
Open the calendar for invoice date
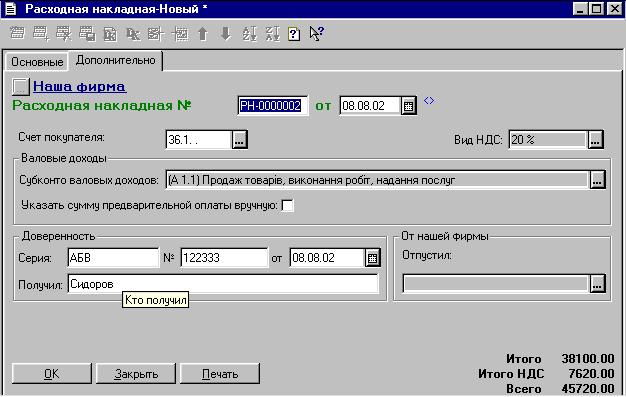tap(408, 106)
